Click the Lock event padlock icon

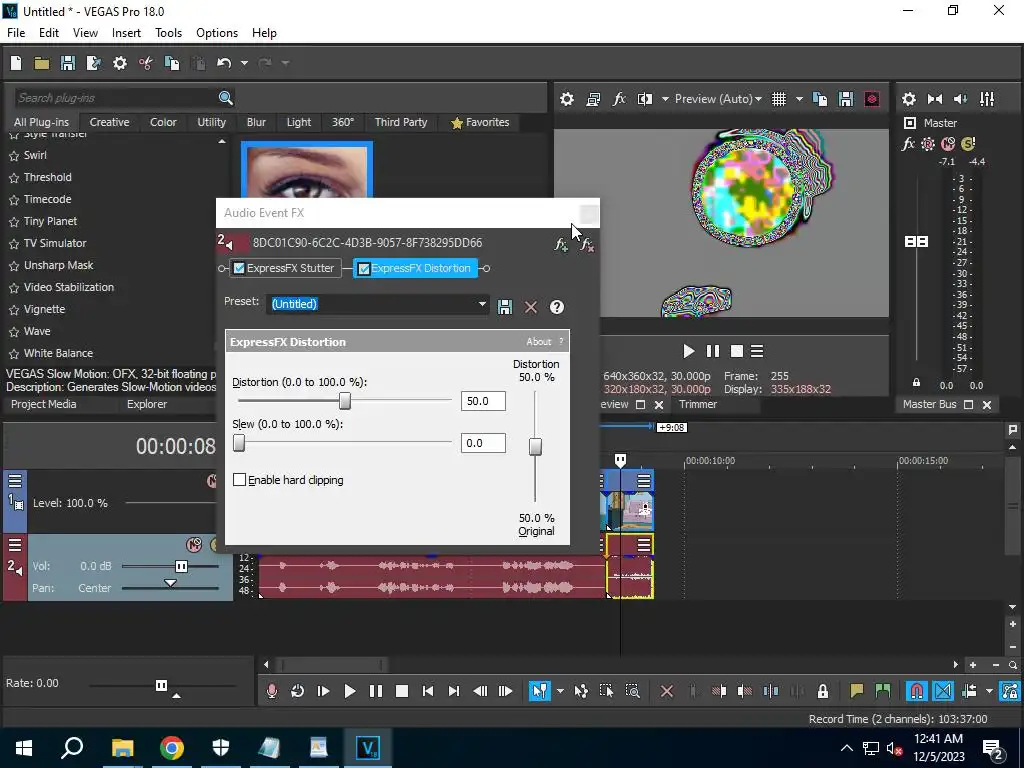823,691
